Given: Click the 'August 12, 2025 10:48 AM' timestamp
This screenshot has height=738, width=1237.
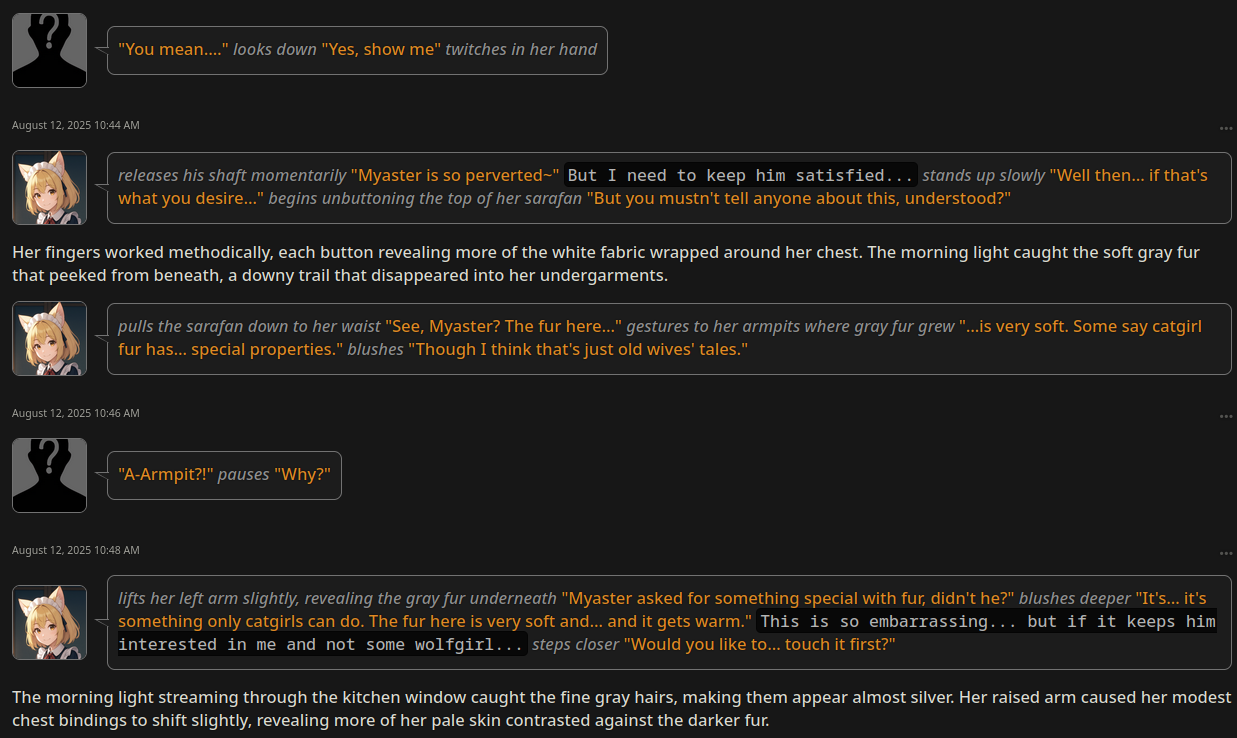Looking at the screenshot, I should pos(76,550).
